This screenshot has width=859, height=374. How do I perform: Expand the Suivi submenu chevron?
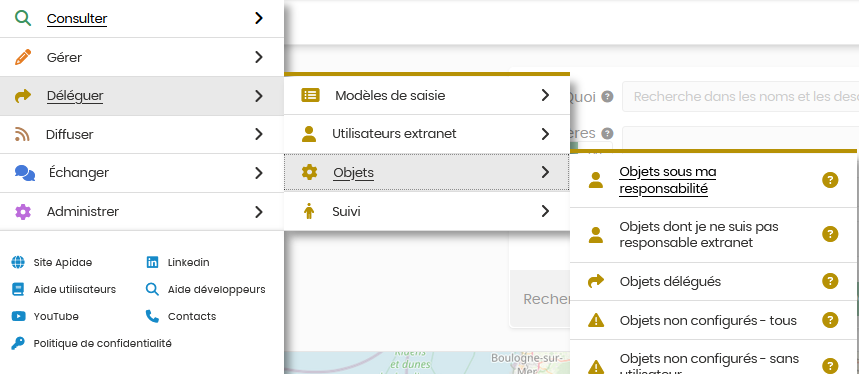[x=545, y=211]
